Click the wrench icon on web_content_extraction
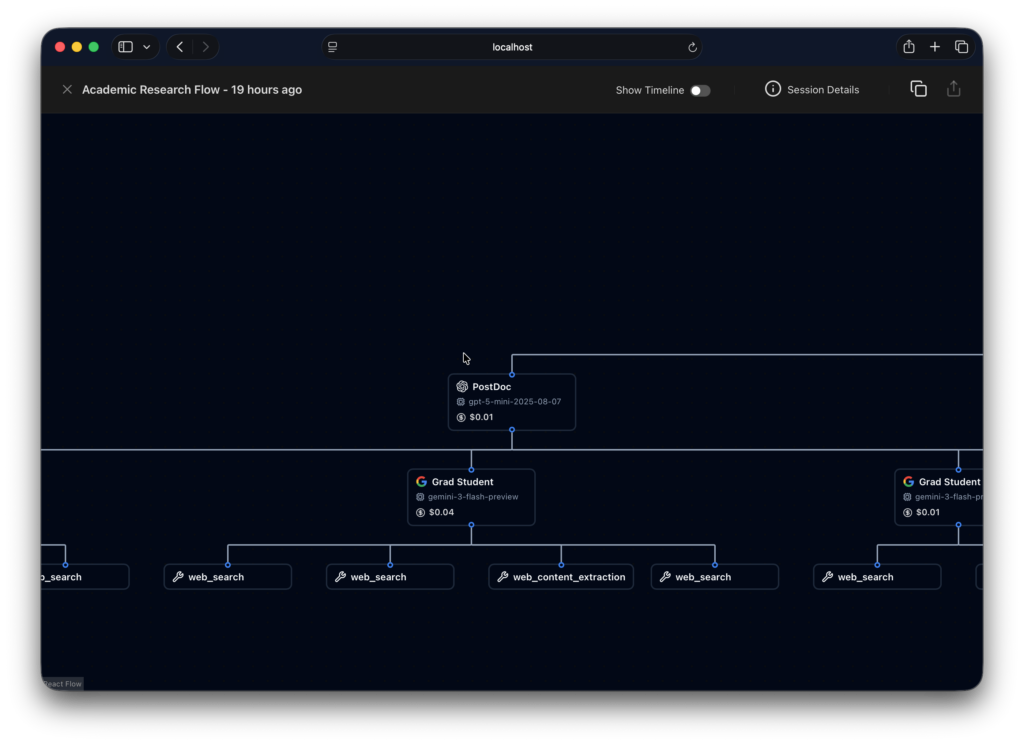The height and width of the screenshot is (745, 1024). 502,577
